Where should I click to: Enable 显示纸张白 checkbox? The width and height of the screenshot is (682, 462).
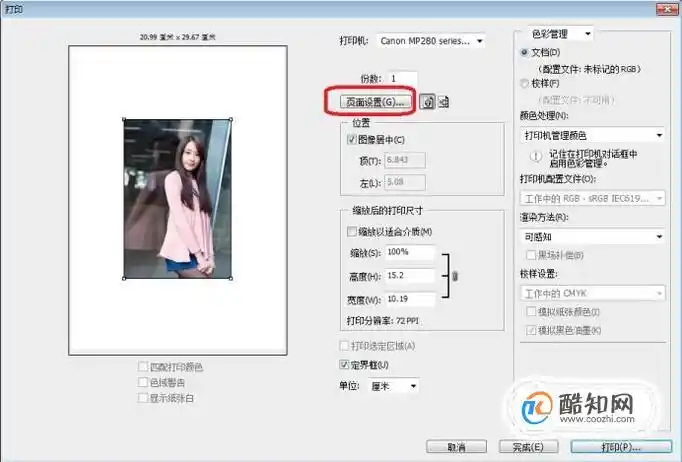click(143, 398)
